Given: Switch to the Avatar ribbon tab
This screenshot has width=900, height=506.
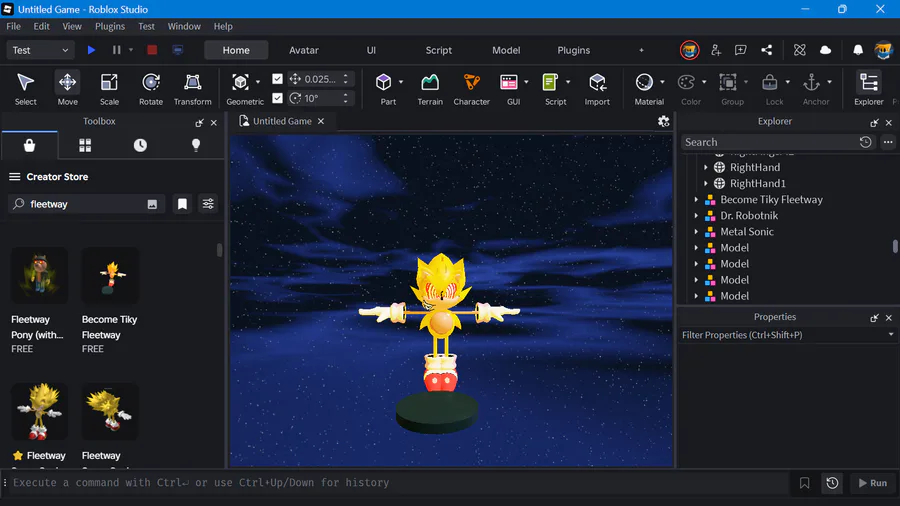Looking at the screenshot, I should (304, 50).
